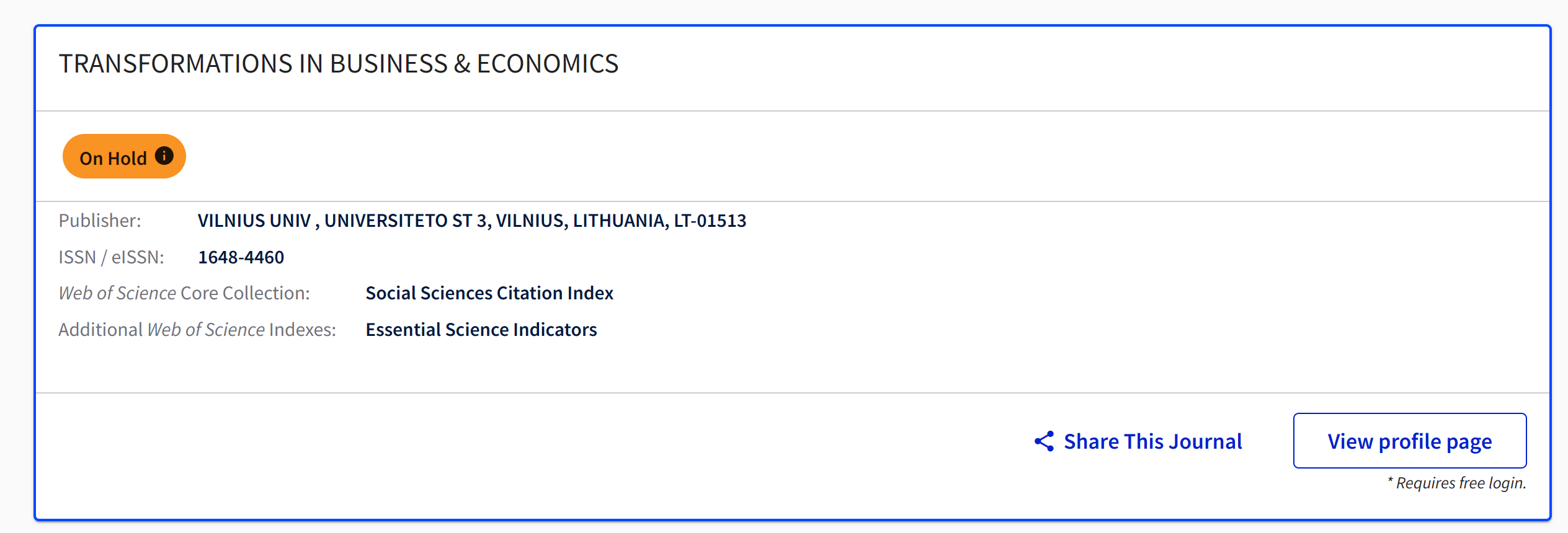
Task: Select the VILNIUS UNIV publisher name
Action: tap(254, 221)
